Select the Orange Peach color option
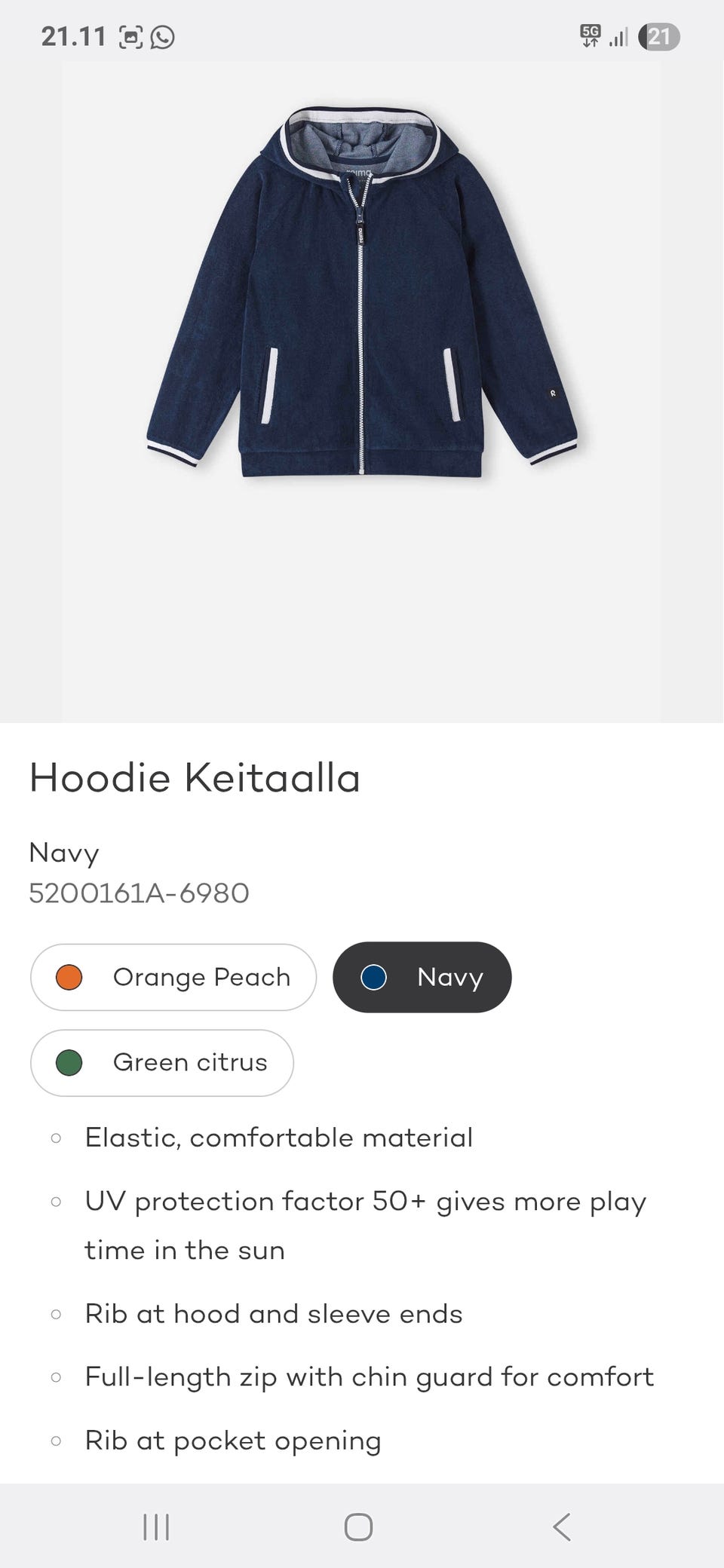724x1568 pixels. [173, 977]
